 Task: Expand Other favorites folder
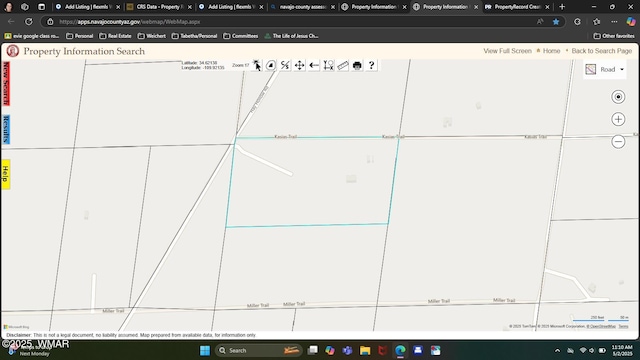coord(614,36)
